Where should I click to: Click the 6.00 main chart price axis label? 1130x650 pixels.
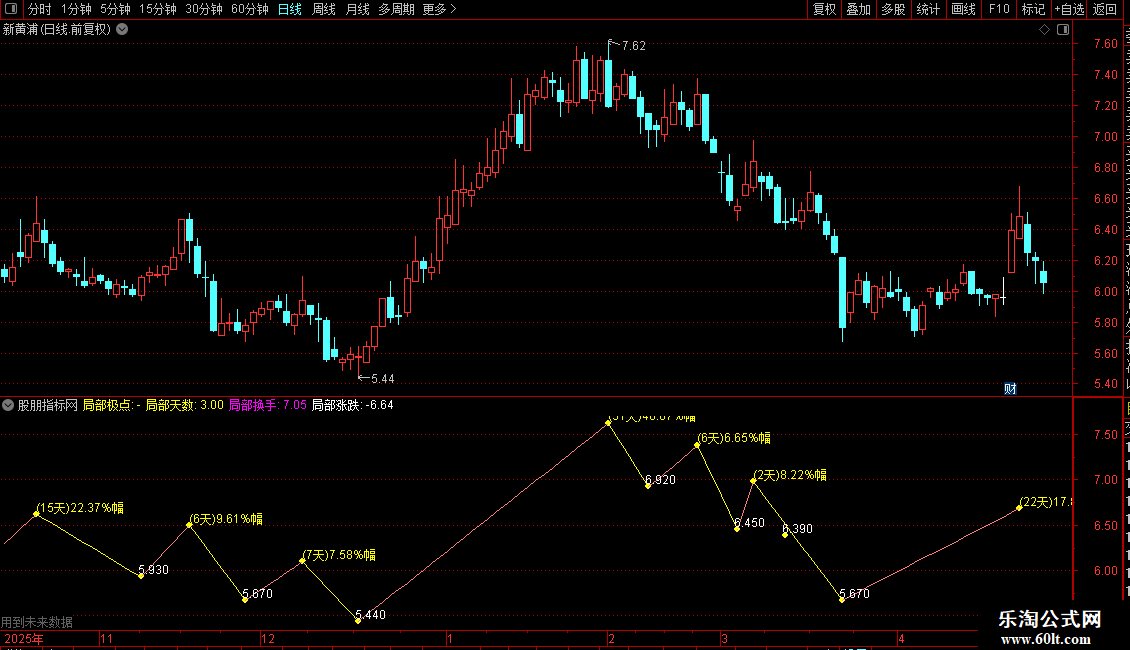(1105, 292)
